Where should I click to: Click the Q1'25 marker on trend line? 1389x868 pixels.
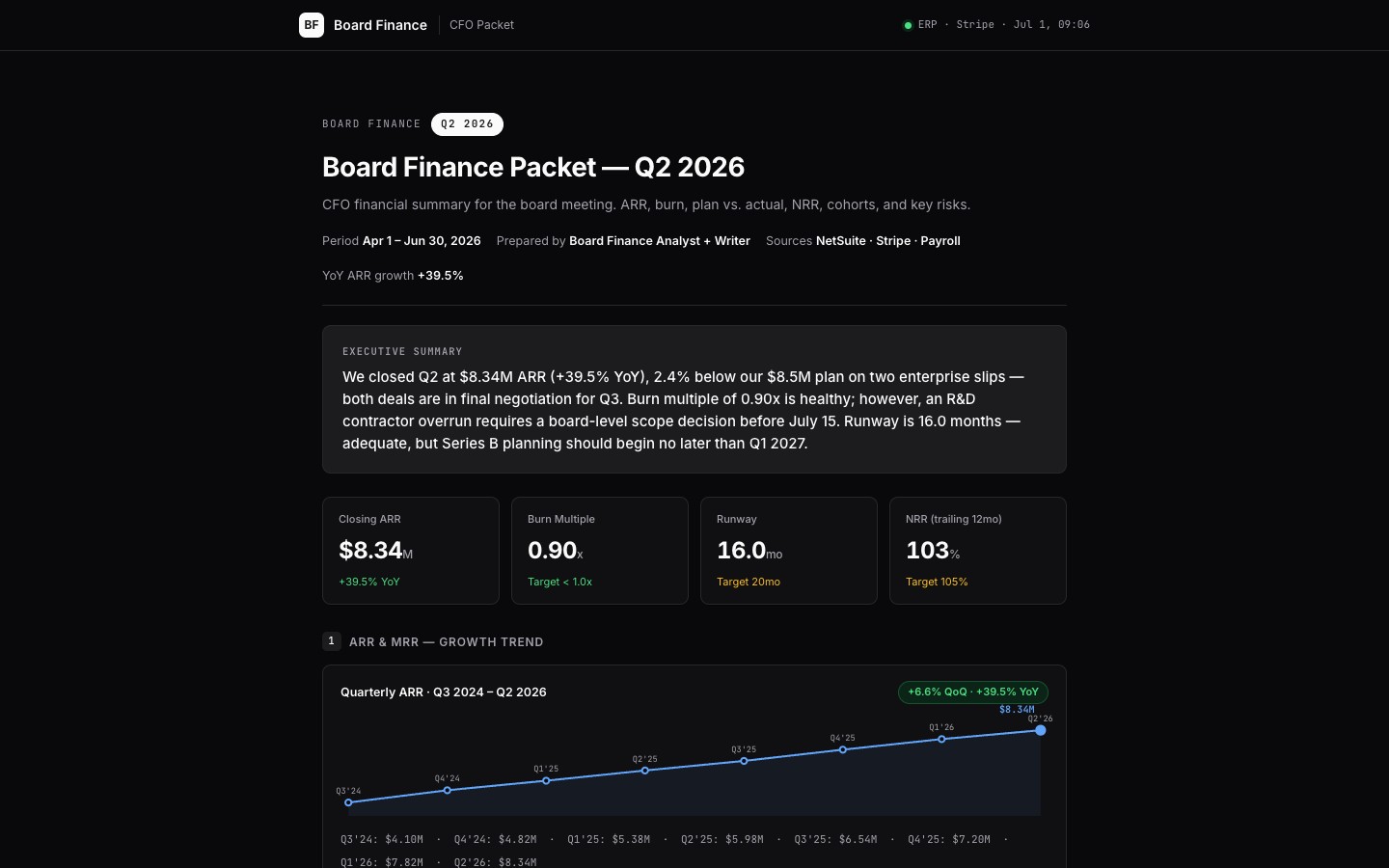point(546,780)
